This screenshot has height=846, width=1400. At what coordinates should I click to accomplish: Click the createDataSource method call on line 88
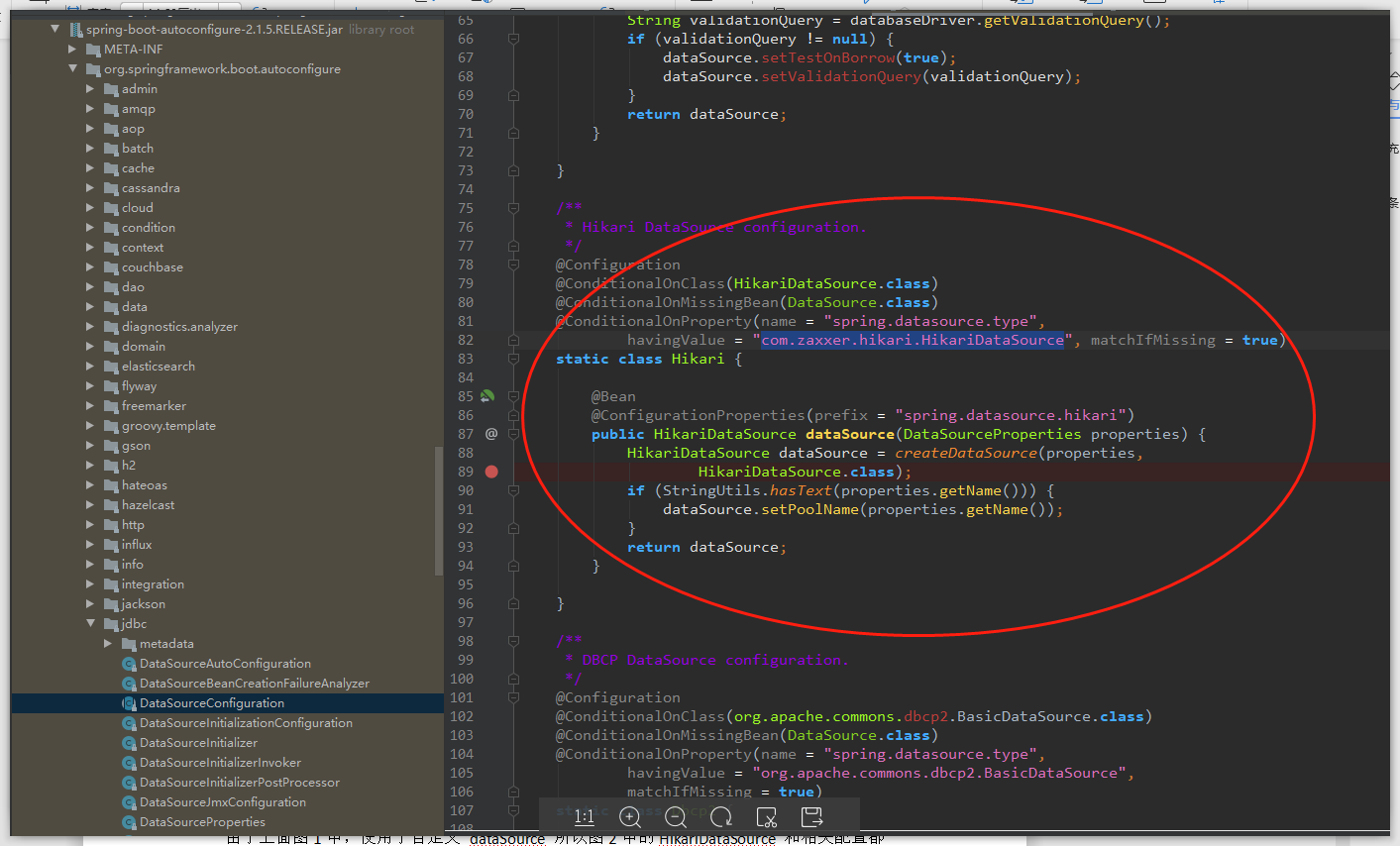pos(966,453)
